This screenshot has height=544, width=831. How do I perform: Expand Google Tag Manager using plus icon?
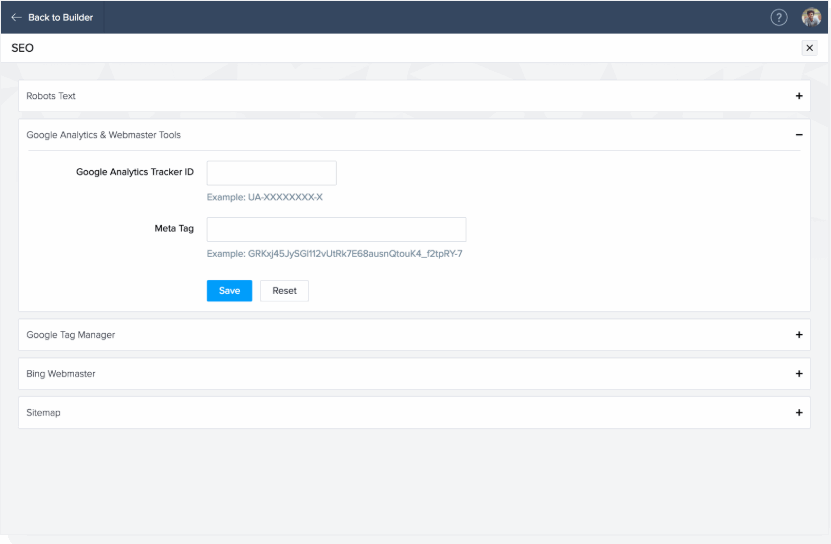tap(798, 335)
